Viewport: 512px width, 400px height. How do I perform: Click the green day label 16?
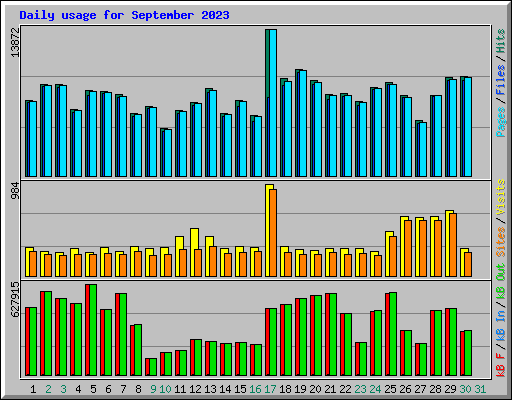pyautogui.click(x=255, y=389)
